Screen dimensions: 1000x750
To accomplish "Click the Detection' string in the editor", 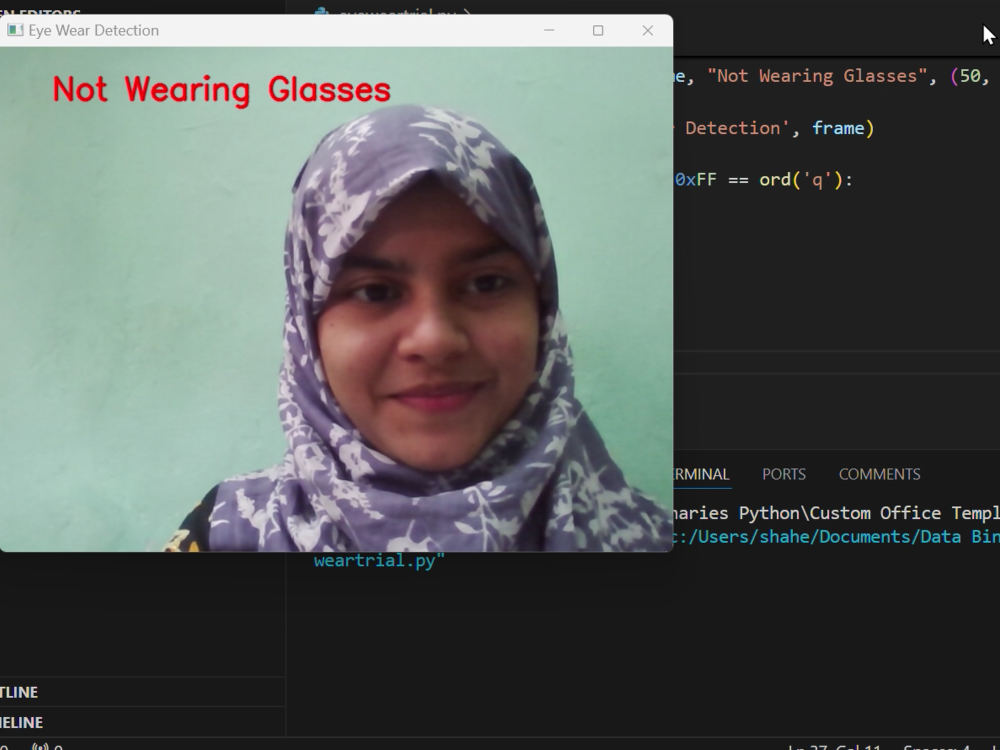I will (738, 128).
